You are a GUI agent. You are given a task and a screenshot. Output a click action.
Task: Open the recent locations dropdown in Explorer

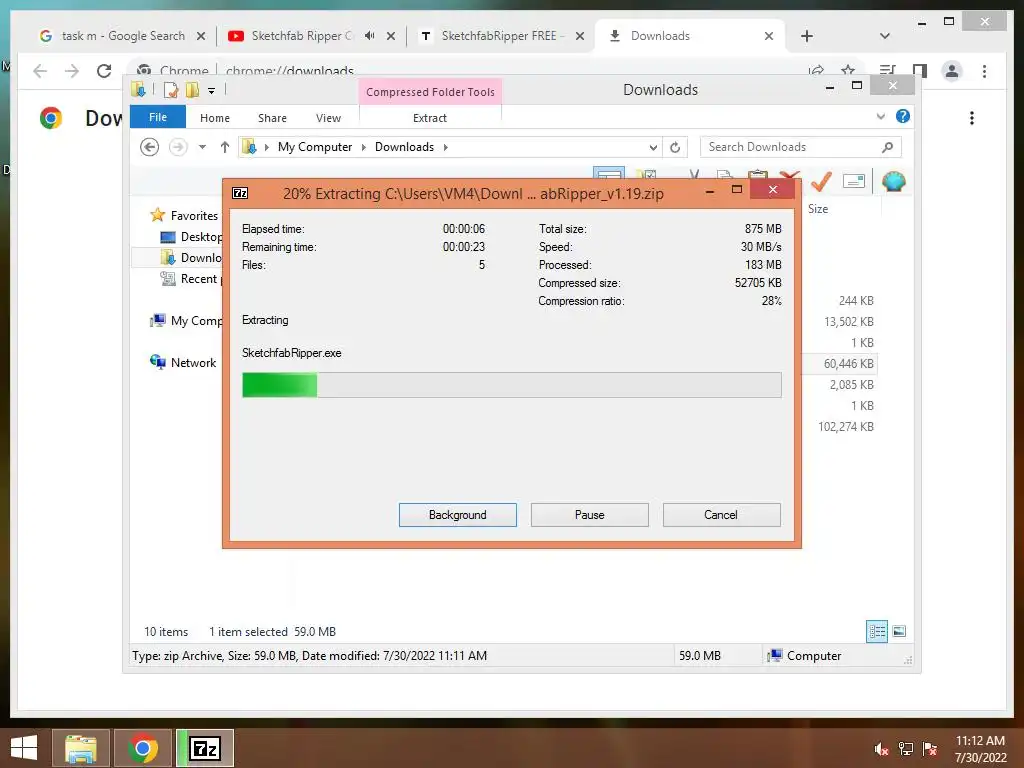(202, 147)
